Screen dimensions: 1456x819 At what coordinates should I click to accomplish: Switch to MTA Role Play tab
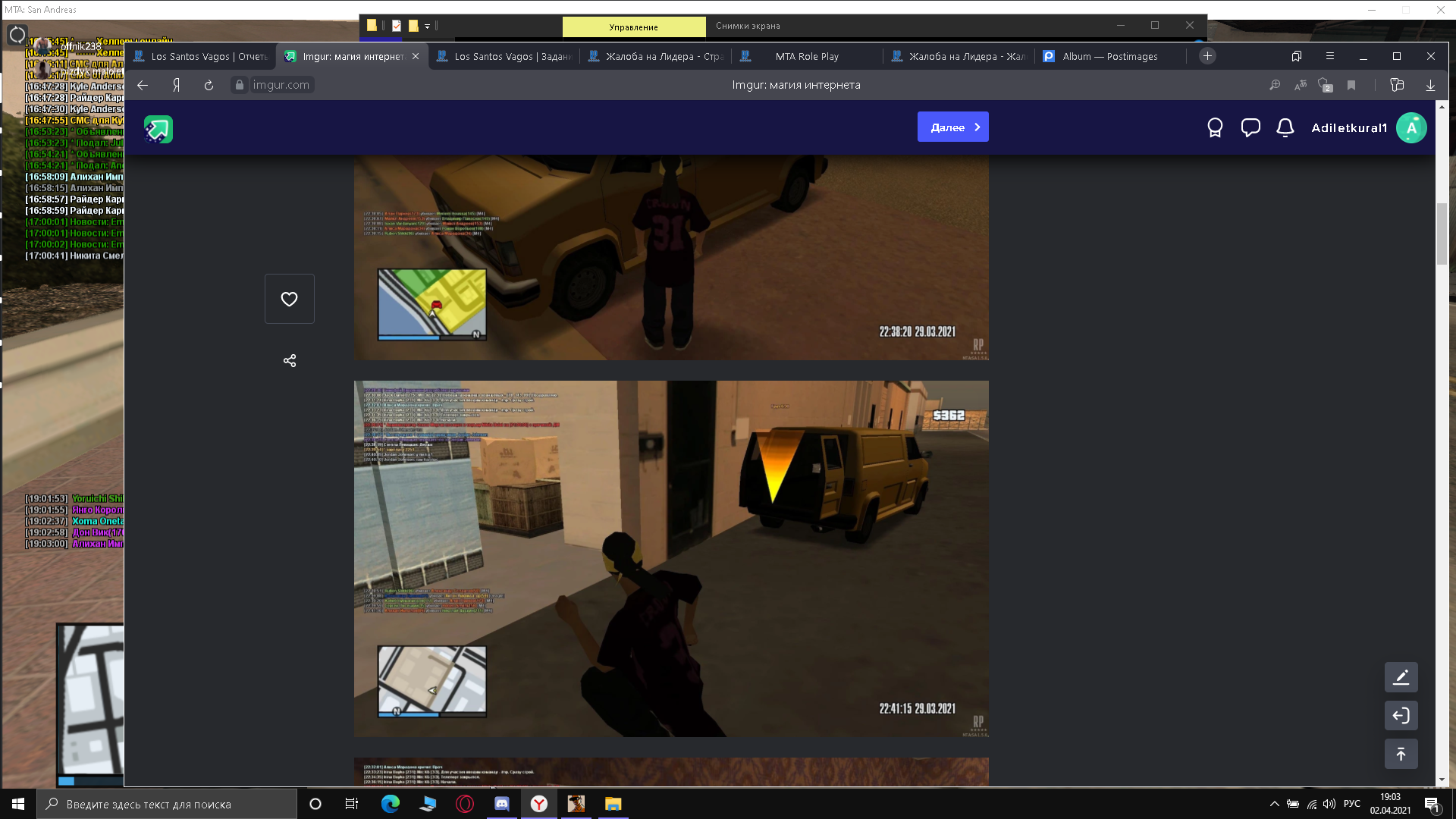pos(806,56)
